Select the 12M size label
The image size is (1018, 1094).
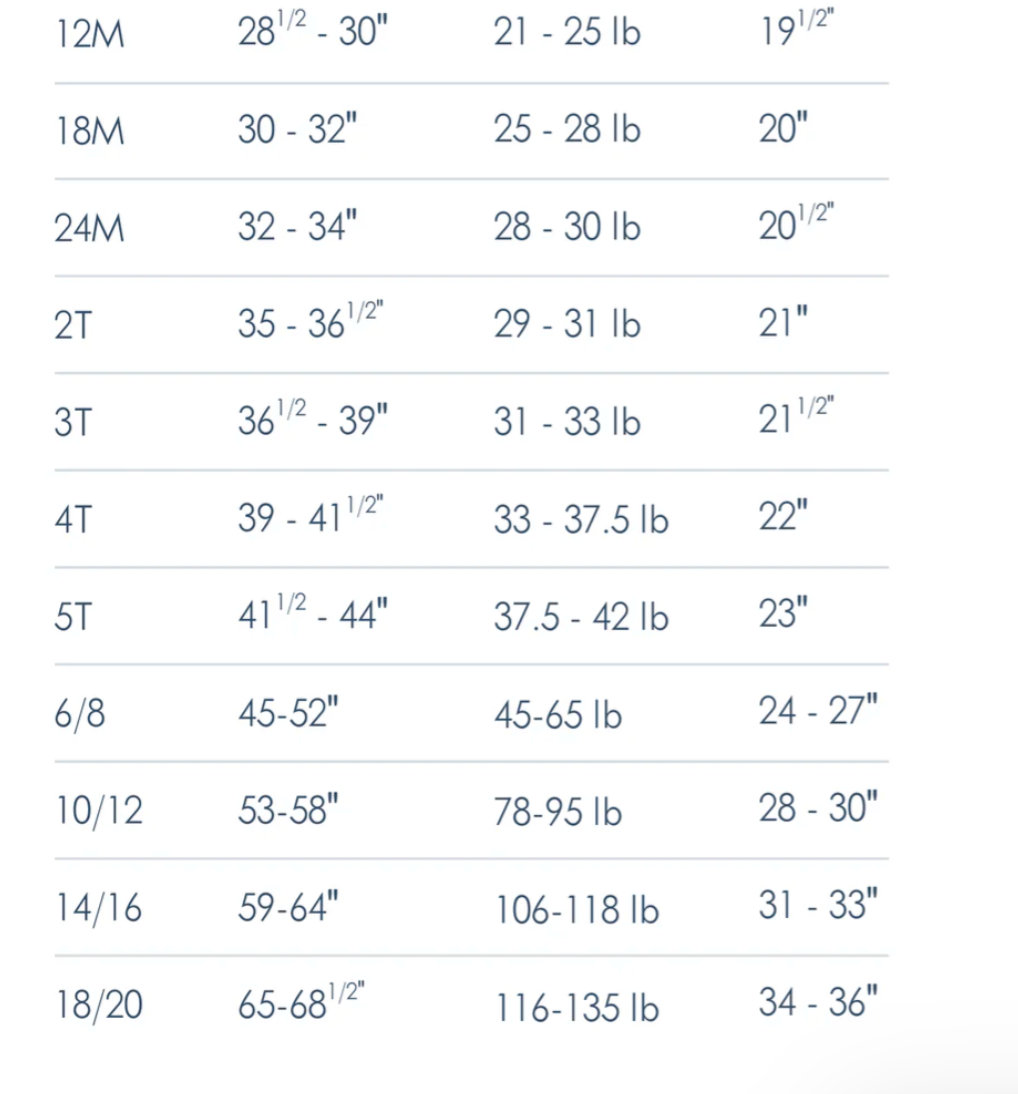pyautogui.click(x=90, y=34)
